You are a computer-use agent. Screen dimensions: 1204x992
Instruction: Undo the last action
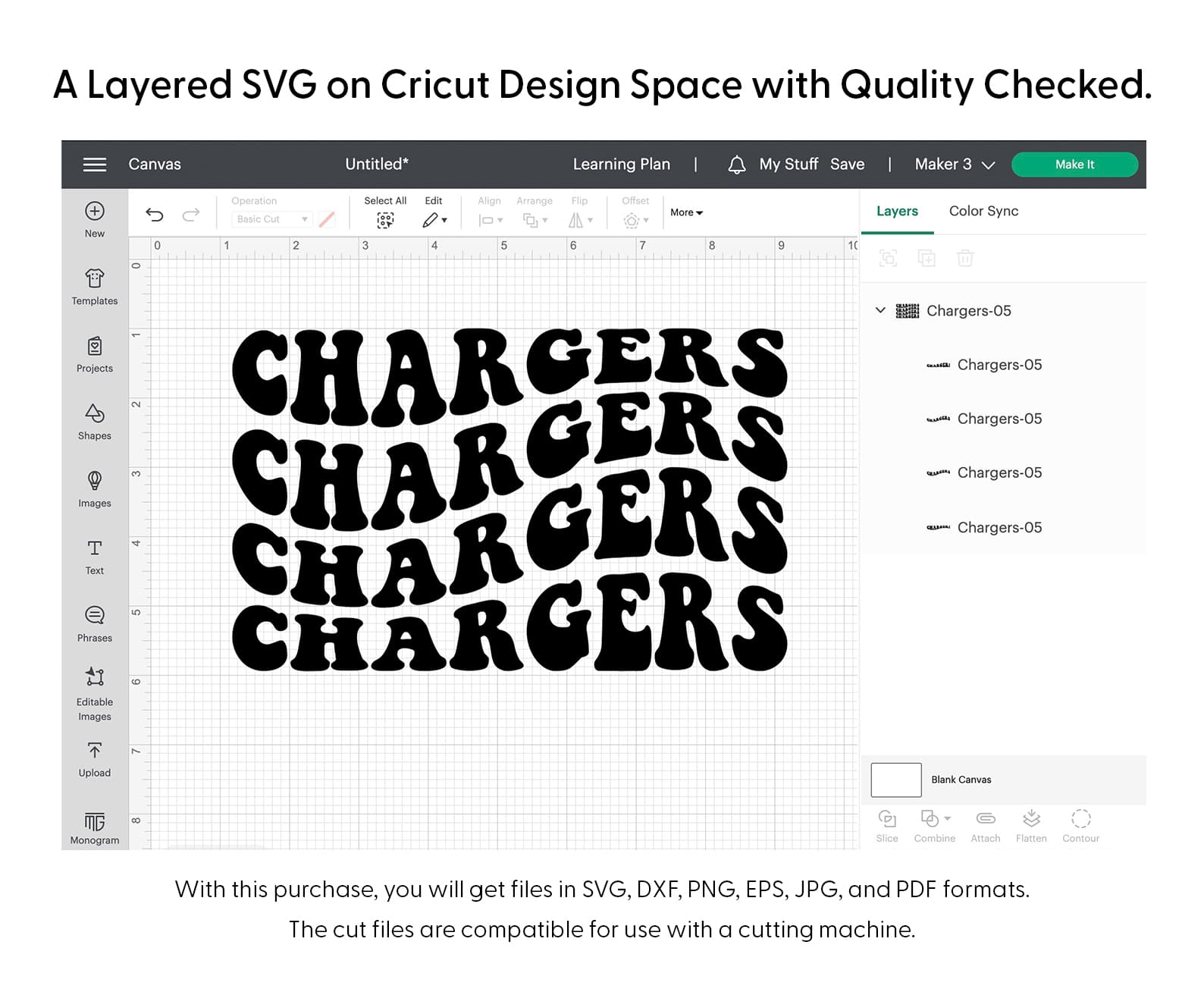155,215
